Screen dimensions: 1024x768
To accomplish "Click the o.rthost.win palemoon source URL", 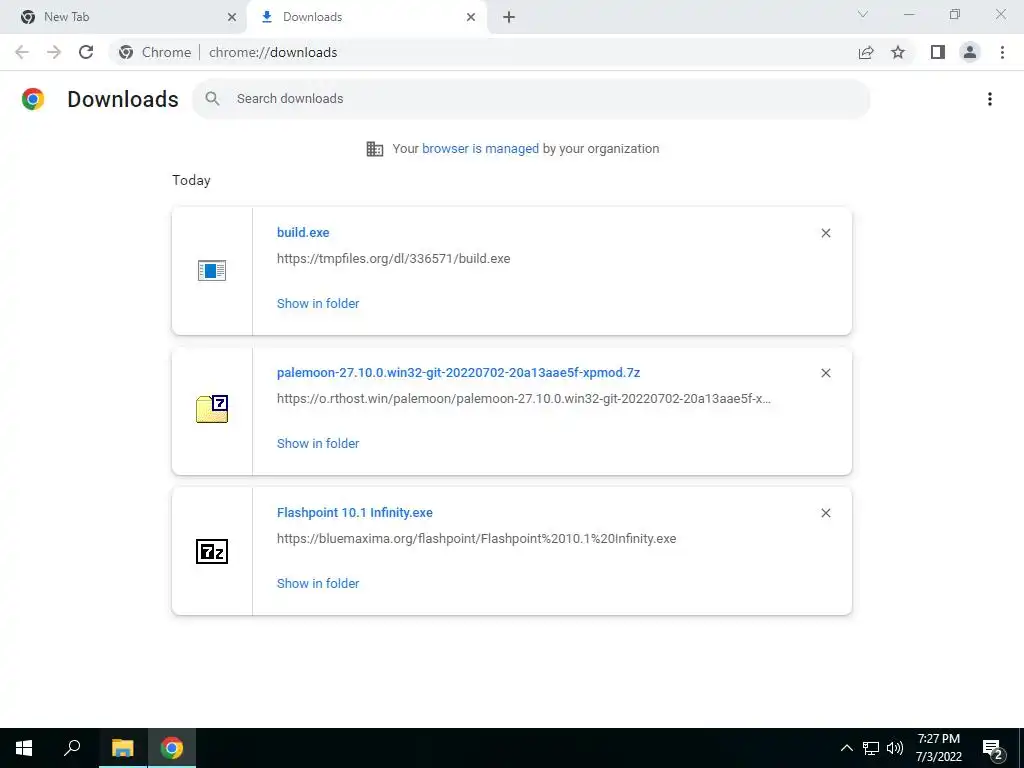I will click(x=524, y=398).
